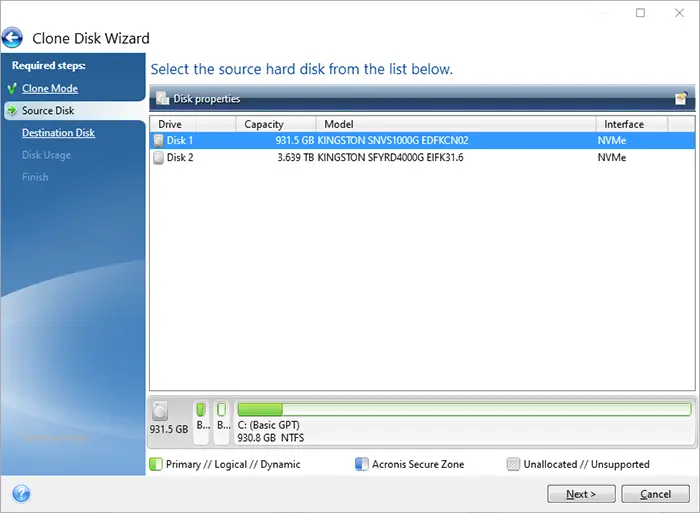
Task: Click the blue Acronis Secure Zone swatch
Action: coord(362,464)
